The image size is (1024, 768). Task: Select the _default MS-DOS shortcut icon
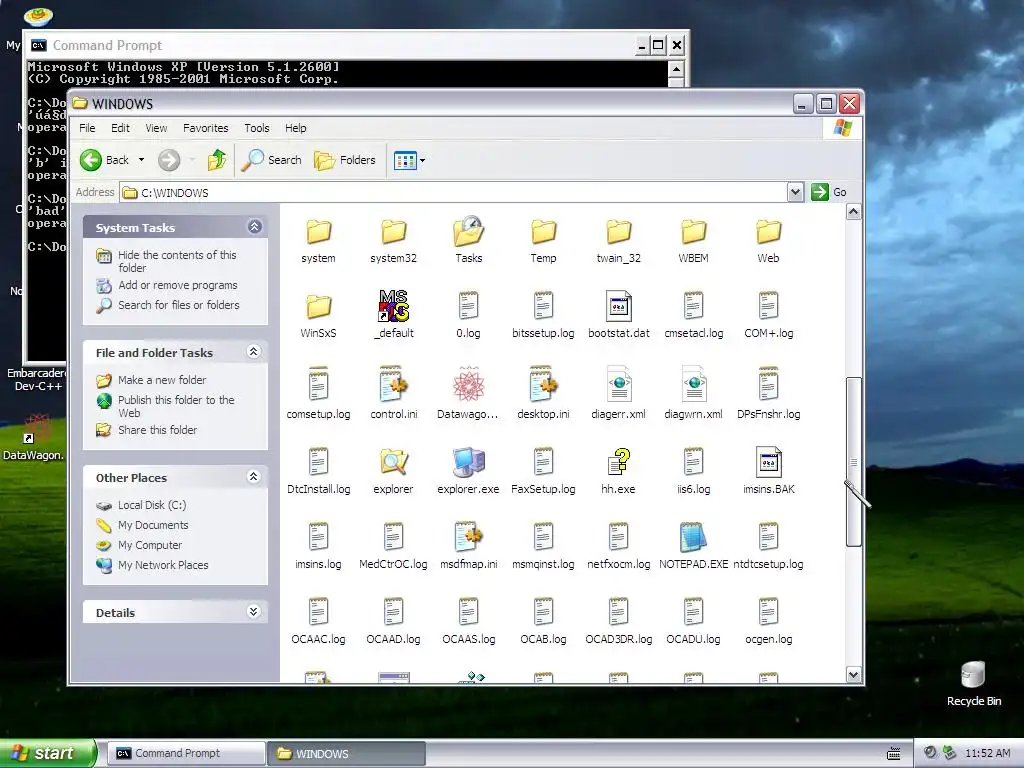click(394, 306)
